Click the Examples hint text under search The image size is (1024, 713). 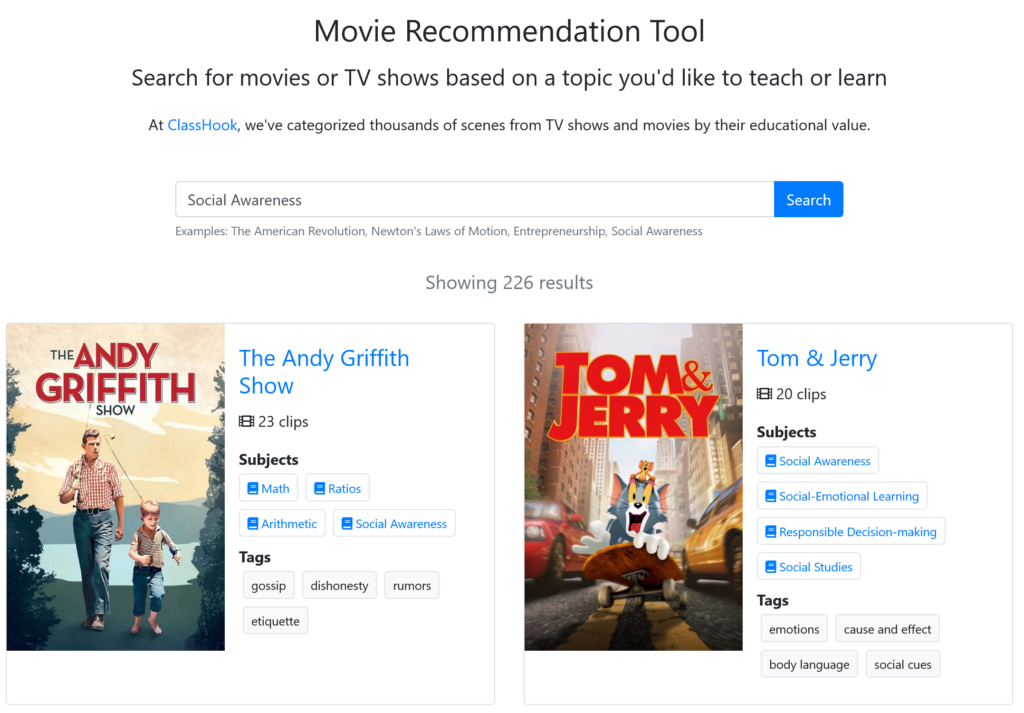point(439,230)
